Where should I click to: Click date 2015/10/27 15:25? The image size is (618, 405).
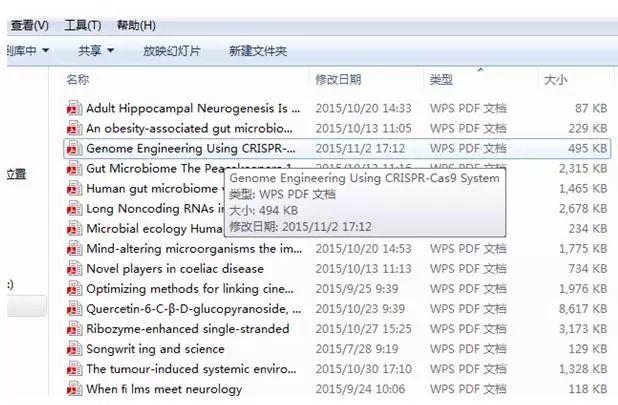363,329
